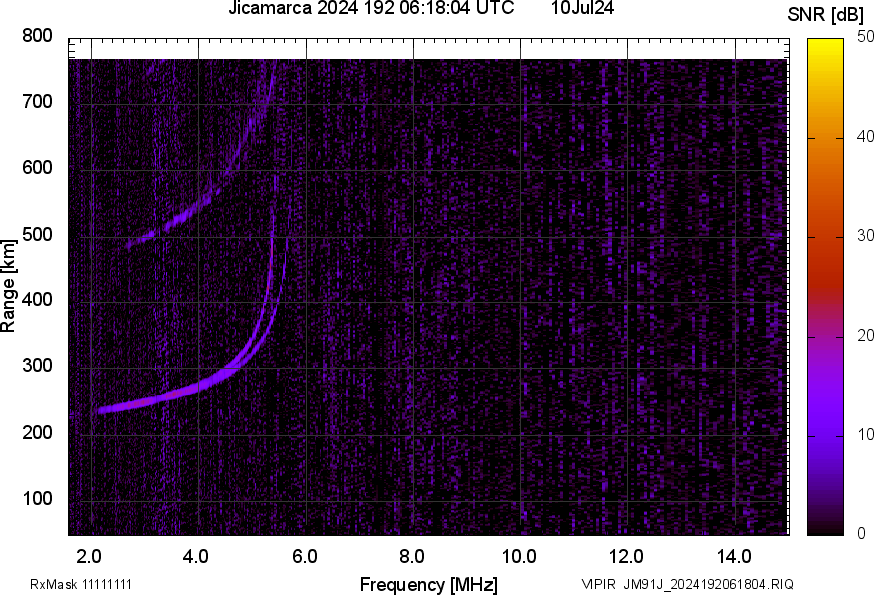Click the frequency tick label '14.0'
The width and height of the screenshot is (874, 595).
(734, 556)
